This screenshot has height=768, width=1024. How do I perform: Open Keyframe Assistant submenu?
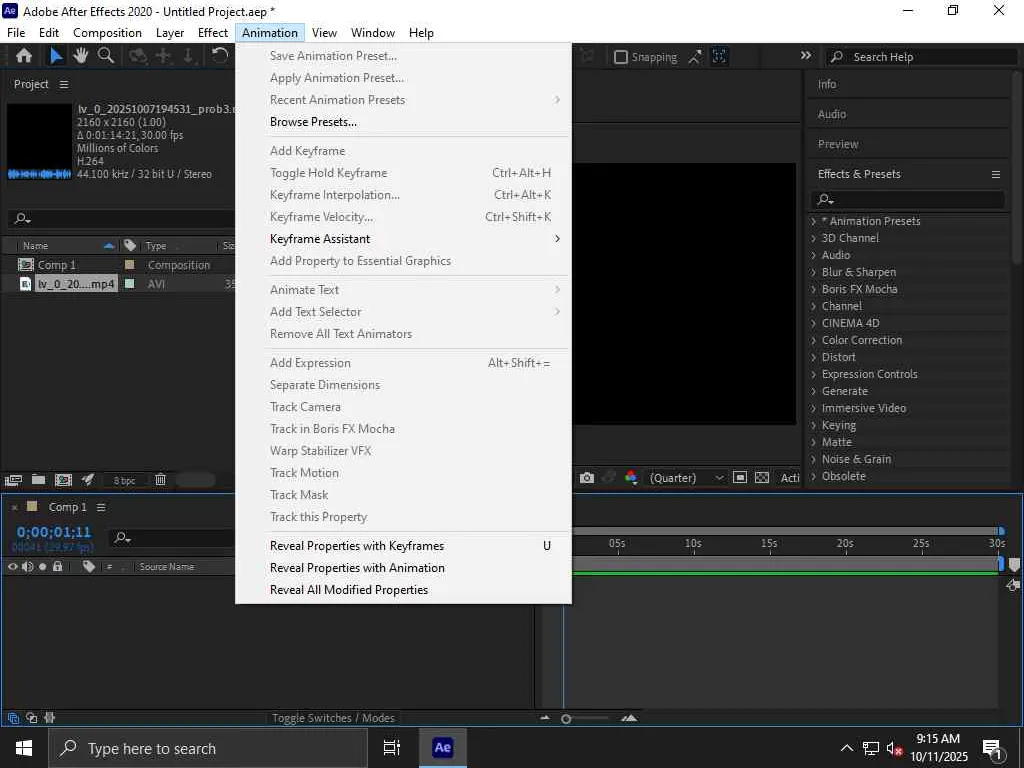(403, 239)
